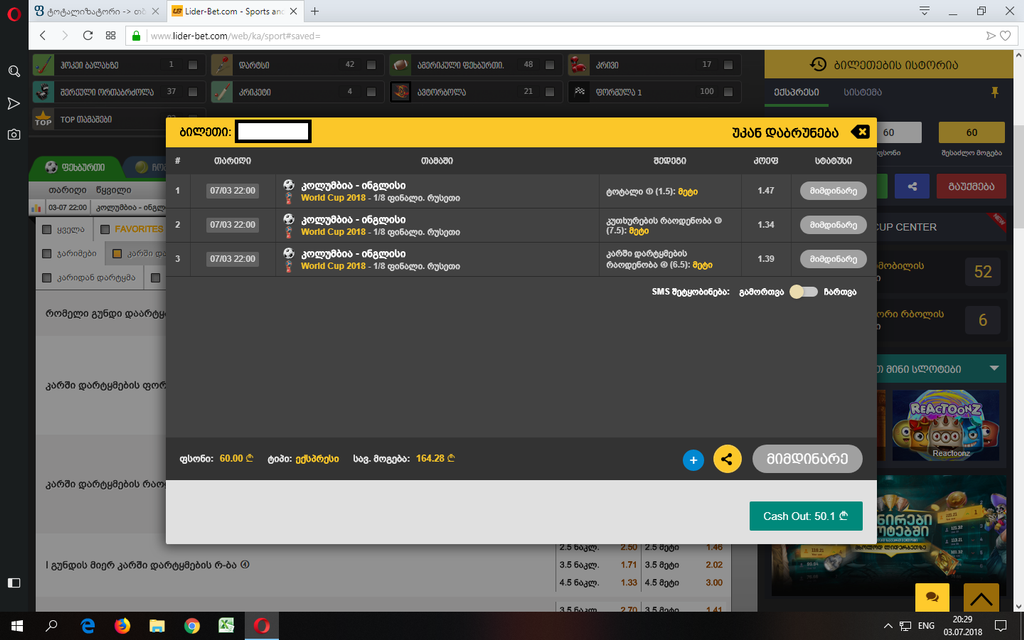Open Microsoft Edge from taskbar

click(x=88, y=626)
